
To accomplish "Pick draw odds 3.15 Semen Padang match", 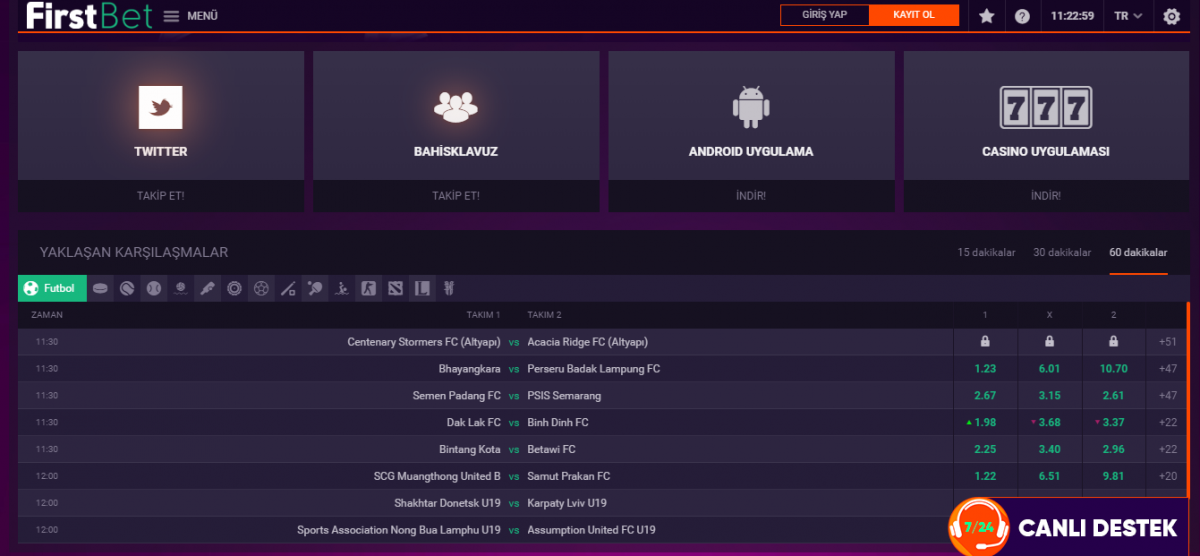I will (1049, 396).
